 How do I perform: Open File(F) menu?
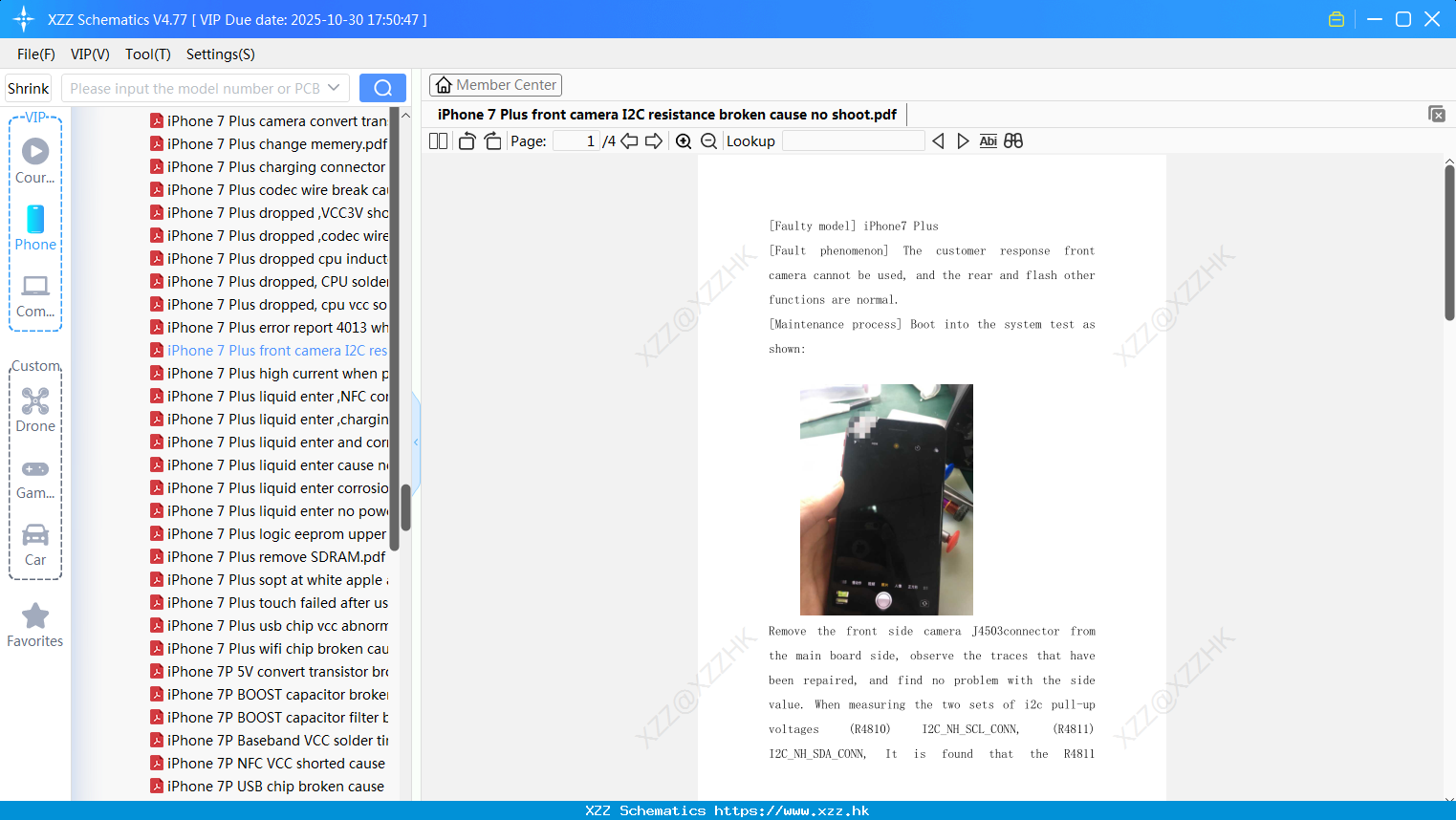(36, 54)
